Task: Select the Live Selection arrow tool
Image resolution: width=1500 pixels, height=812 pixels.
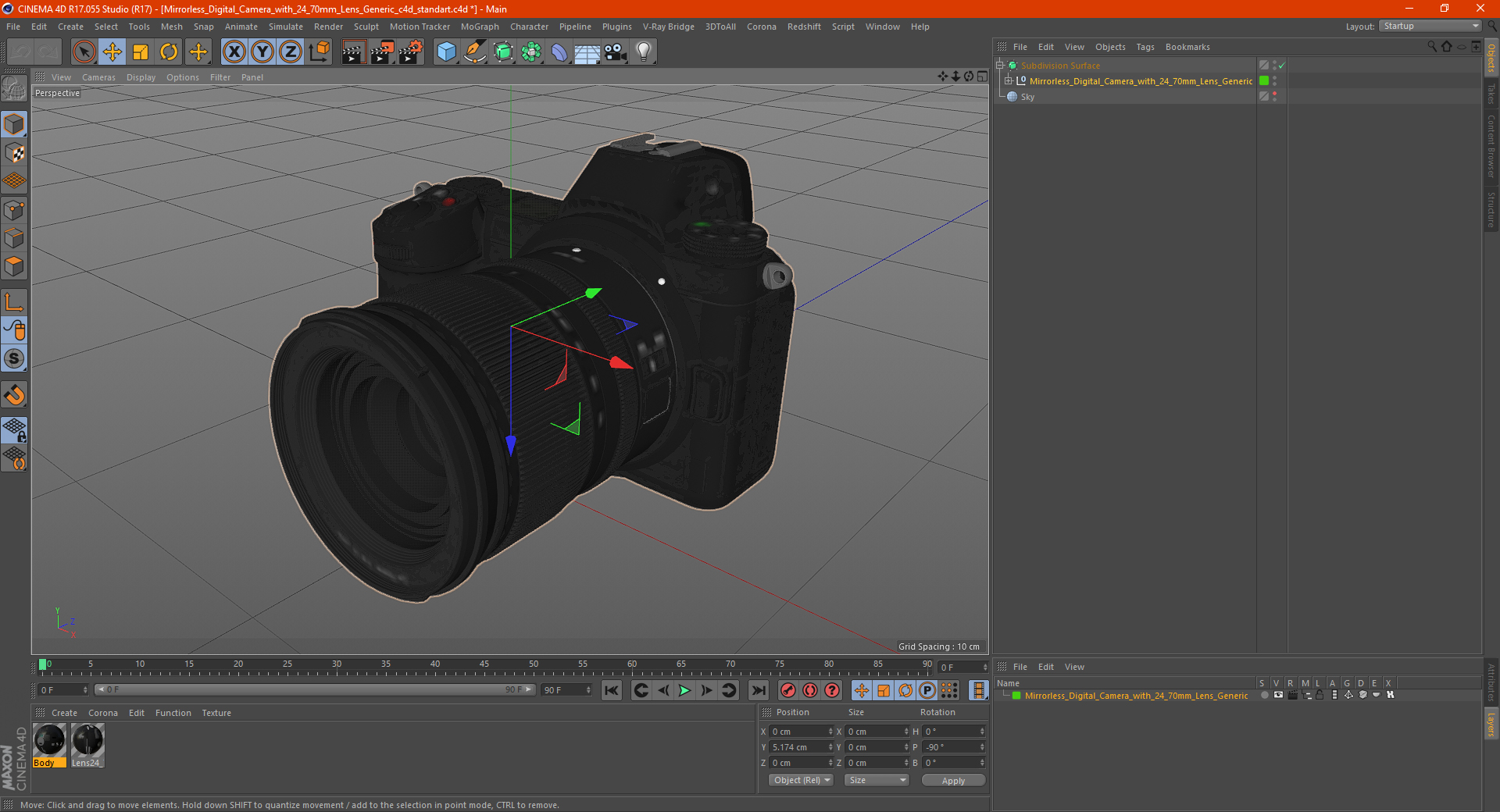Action: [x=84, y=52]
